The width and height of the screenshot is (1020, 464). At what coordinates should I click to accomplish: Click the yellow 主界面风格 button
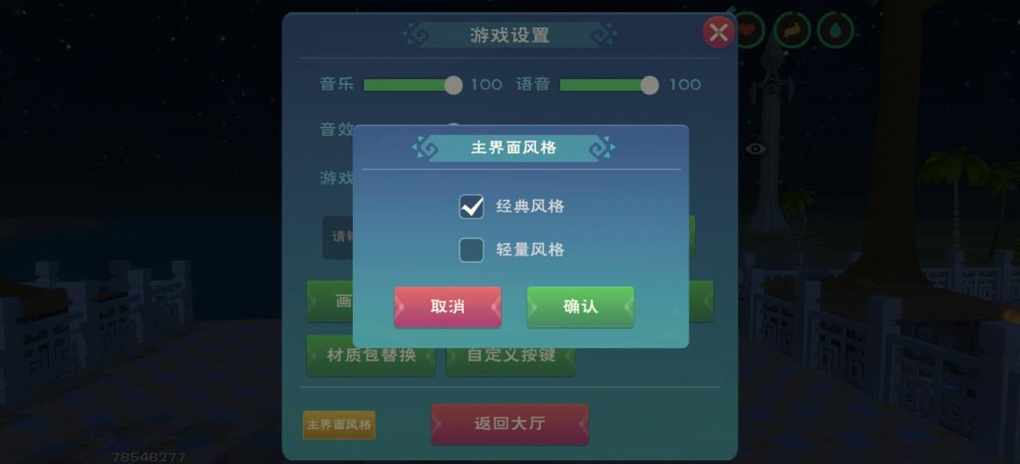(x=339, y=425)
